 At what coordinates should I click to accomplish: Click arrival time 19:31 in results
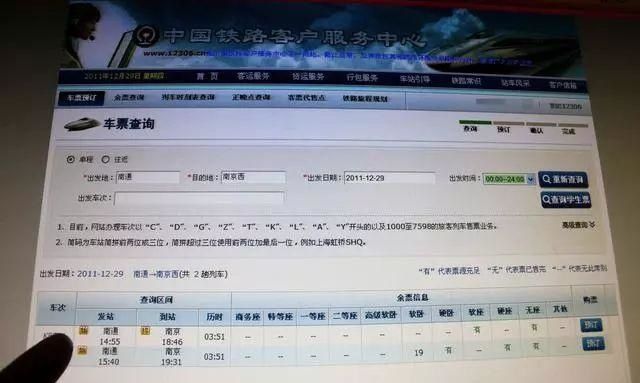[x=171, y=362]
